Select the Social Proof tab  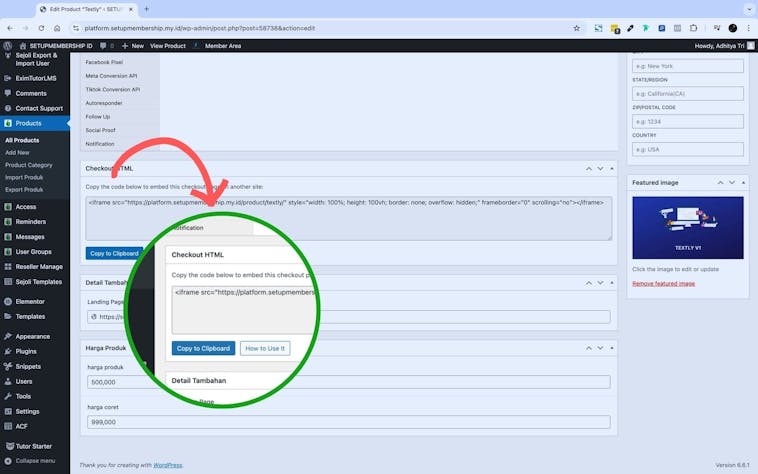click(x=100, y=130)
